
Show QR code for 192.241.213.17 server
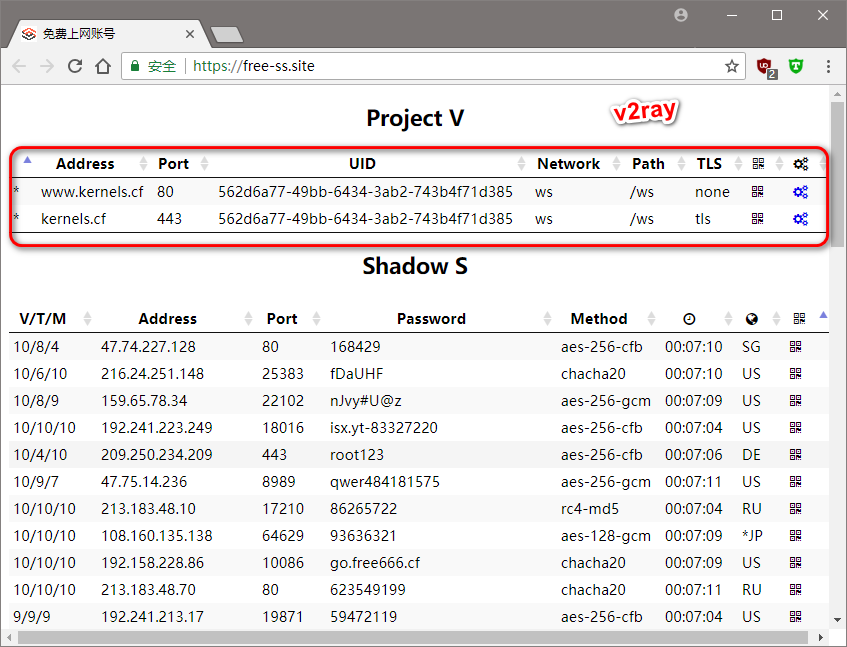(x=795, y=617)
